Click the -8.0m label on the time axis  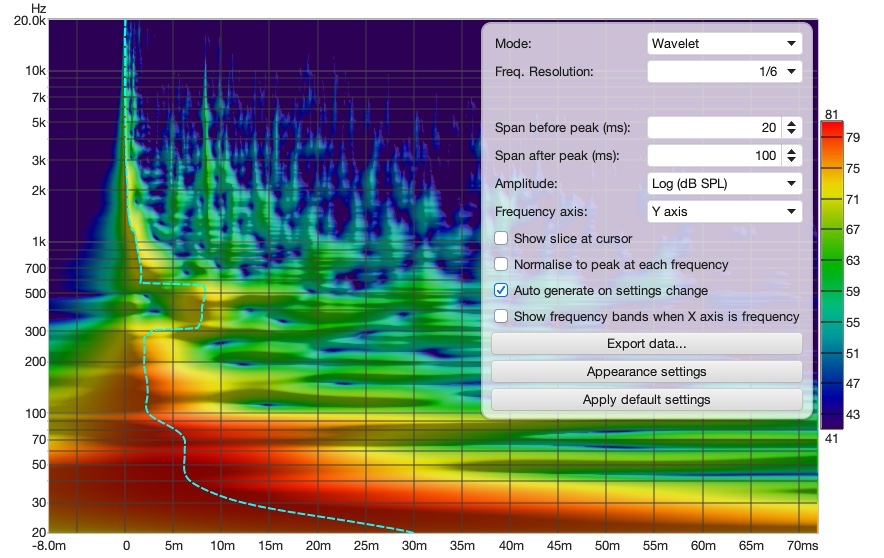(49, 546)
